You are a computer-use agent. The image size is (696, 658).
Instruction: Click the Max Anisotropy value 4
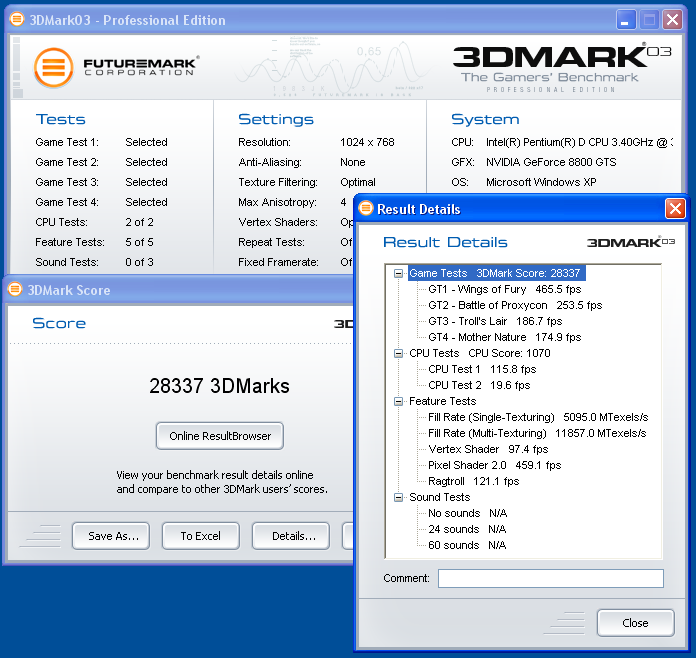pos(343,202)
